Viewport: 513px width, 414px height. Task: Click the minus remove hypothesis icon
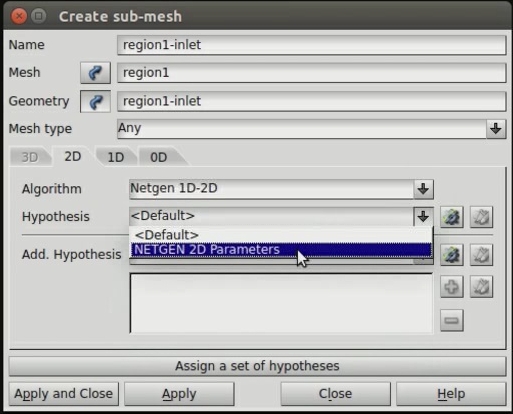point(452,320)
